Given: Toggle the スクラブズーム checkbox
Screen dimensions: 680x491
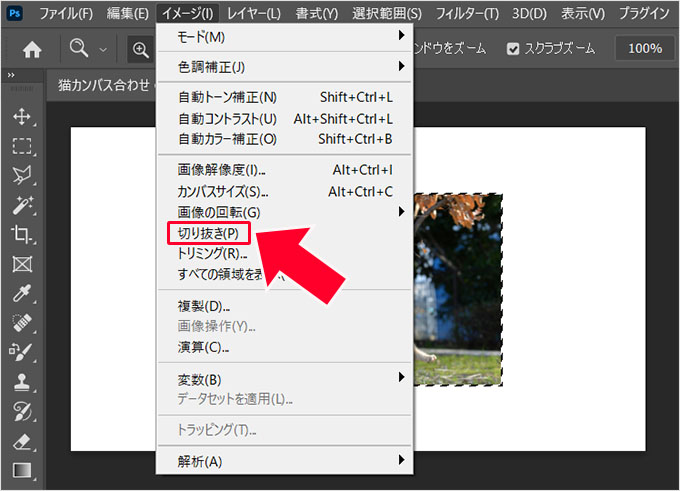Looking at the screenshot, I should point(513,49).
